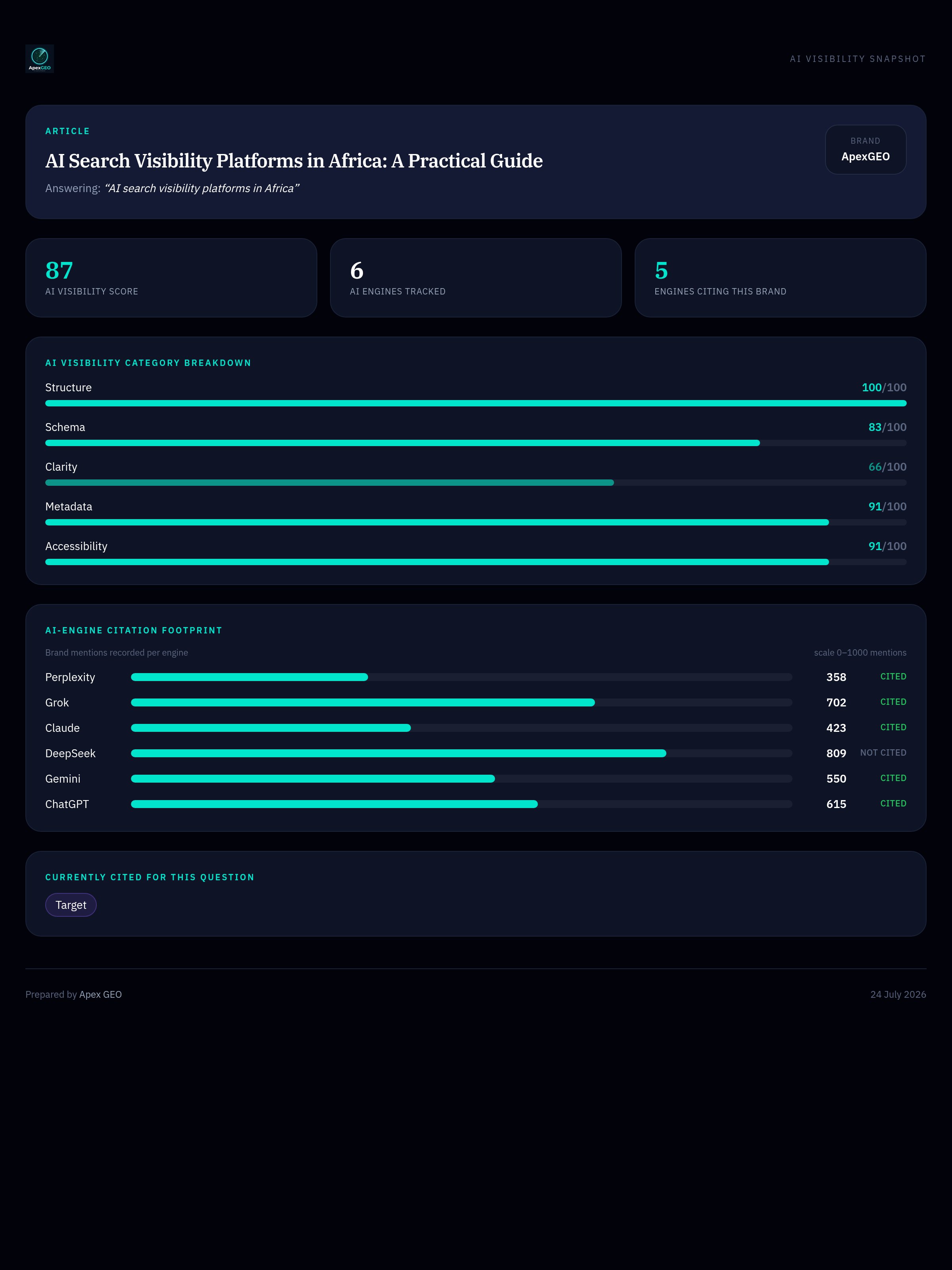The width and height of the screenshot is (952, 1270).
Task: Click the Metadata 91/100 score
Action: (x=887, y=506)
